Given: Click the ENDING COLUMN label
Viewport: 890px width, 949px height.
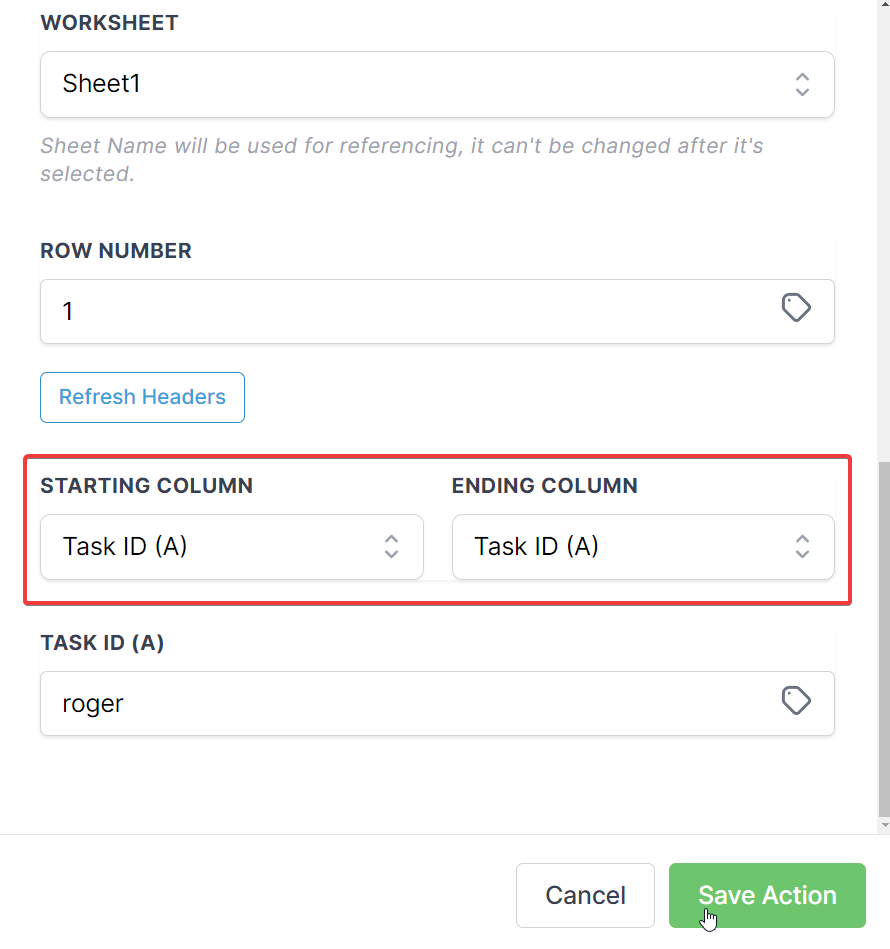Looking at the screenshot, I should click(x=544, y=486).
